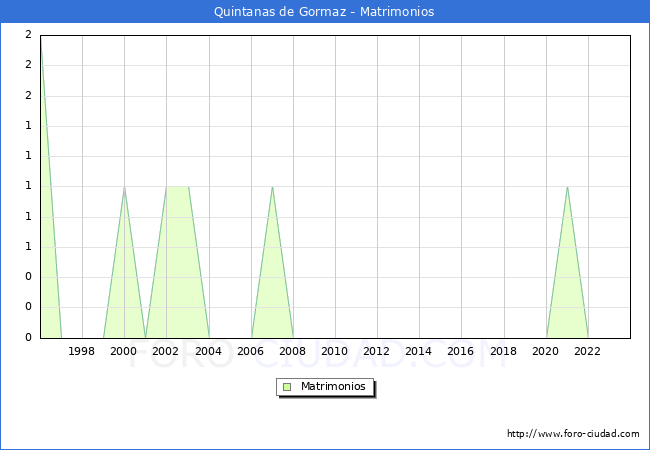Click the 2020 x-axis label
Image resolution: width=650 pixels, height=450 pixels.
(x=545, y=351)
